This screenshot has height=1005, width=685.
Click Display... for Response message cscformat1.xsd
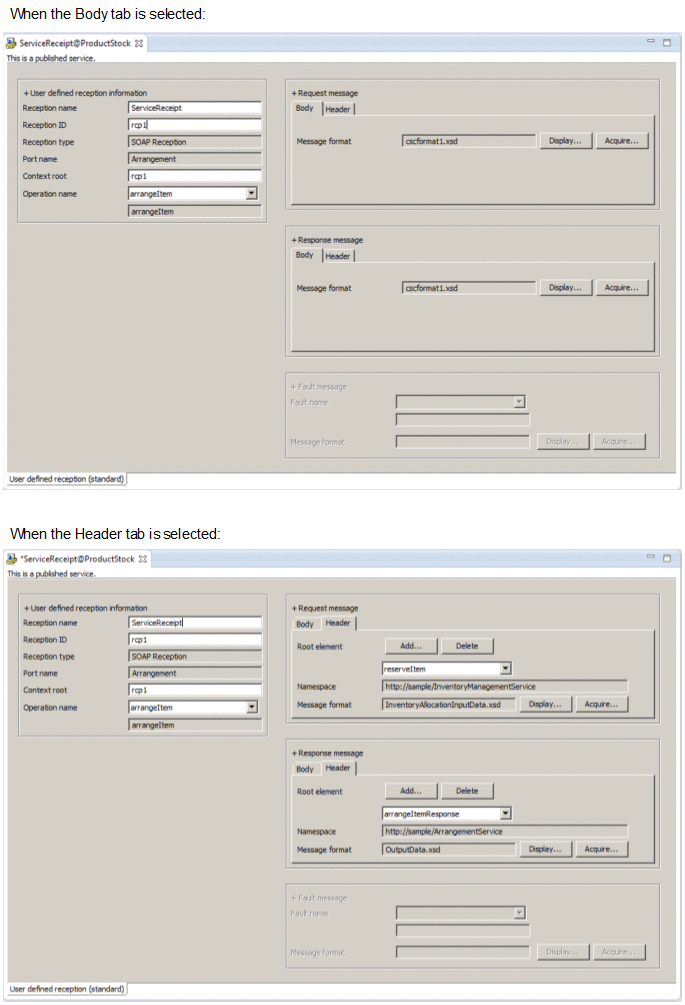tap(565, 287)
